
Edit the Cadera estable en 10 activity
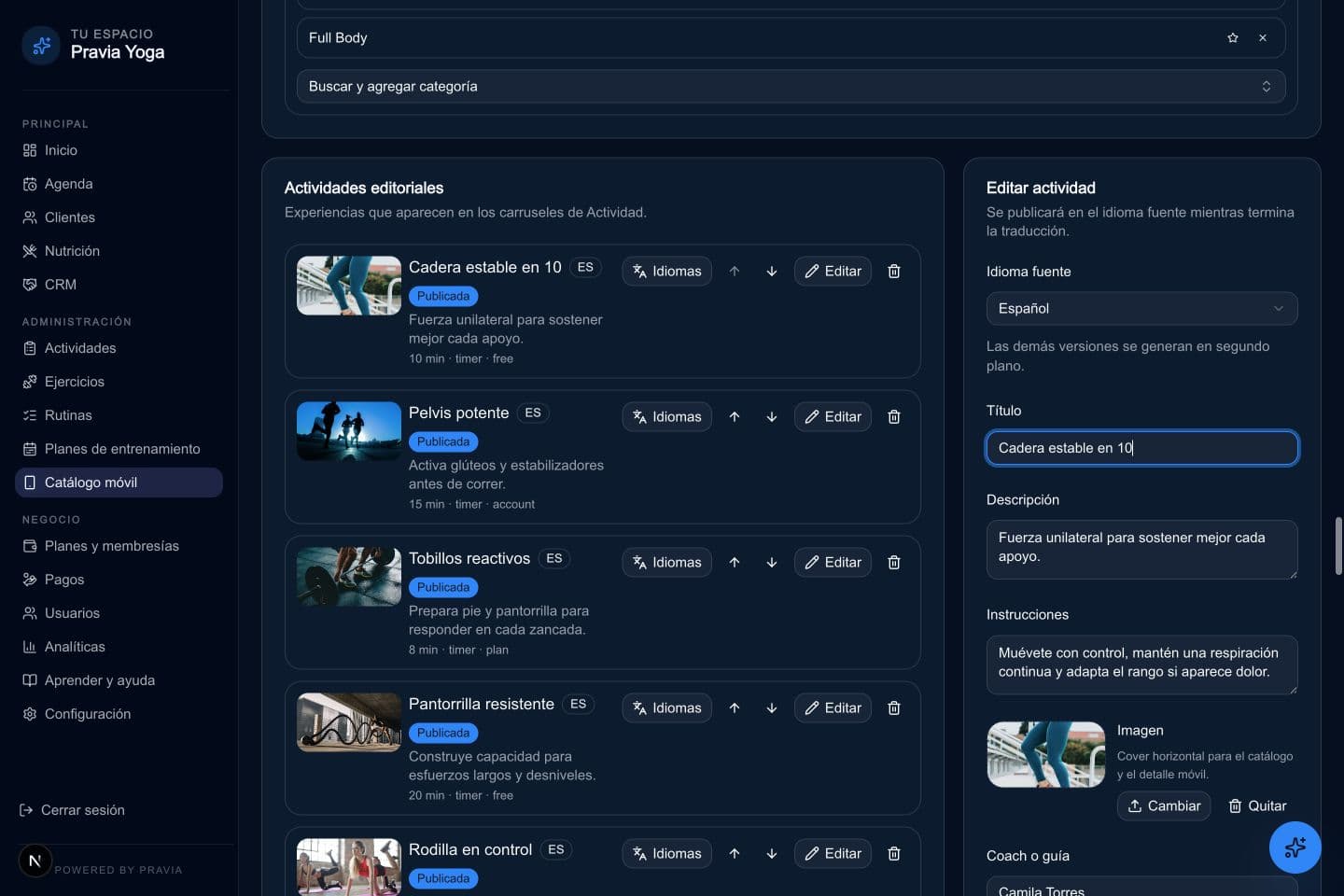click(x=833, y=271)
